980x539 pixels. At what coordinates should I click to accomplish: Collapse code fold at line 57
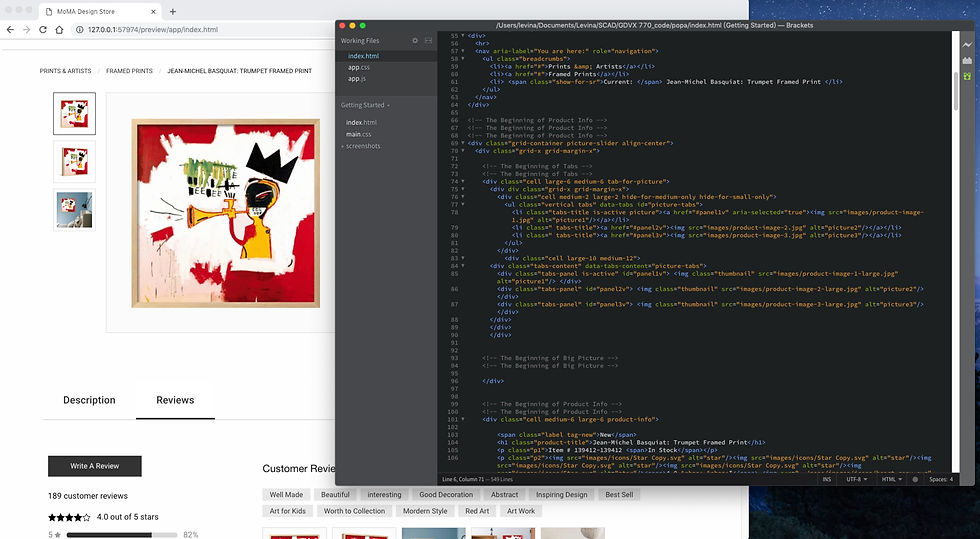coord(463,51)
